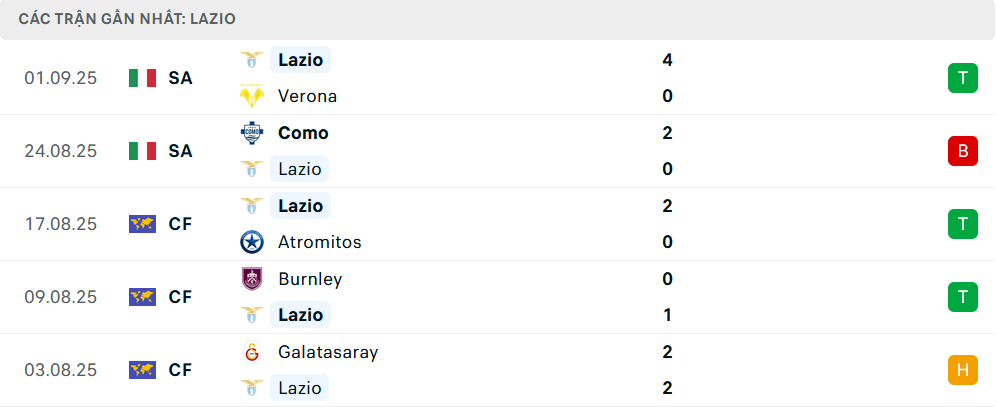This screenshot has height=407, width=997.
Task: Click the Verona club crest icon
Action: (252, 96)
